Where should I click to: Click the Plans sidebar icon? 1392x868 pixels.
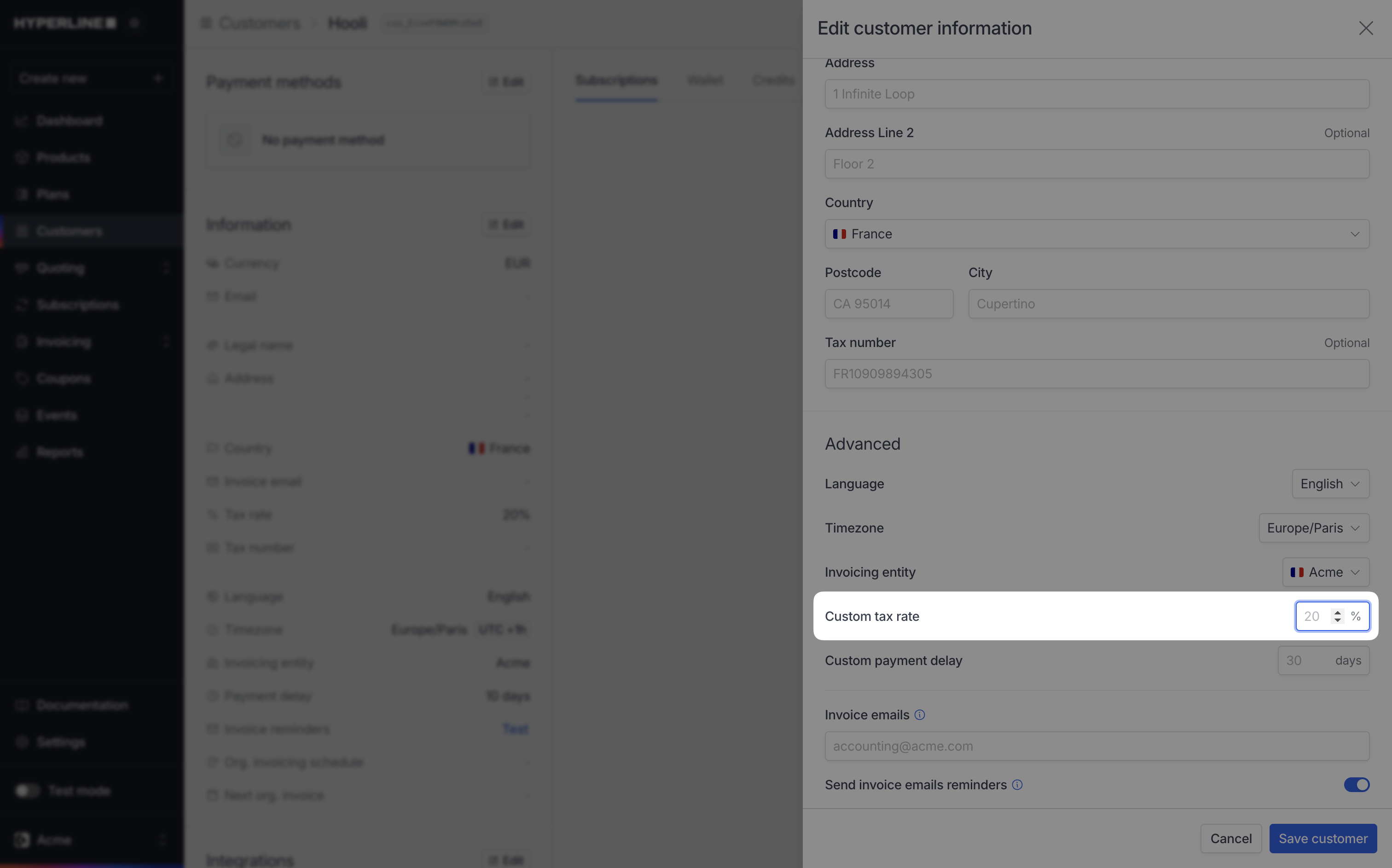point(22,194)
